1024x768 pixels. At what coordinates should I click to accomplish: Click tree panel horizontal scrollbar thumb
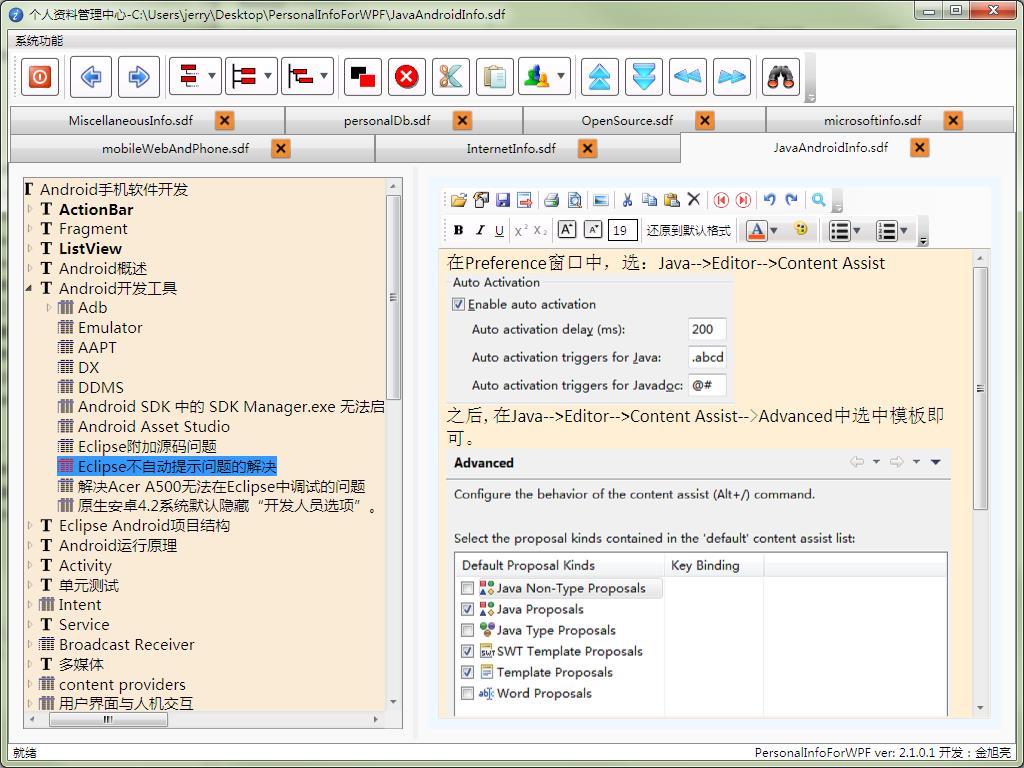point(108,720)
